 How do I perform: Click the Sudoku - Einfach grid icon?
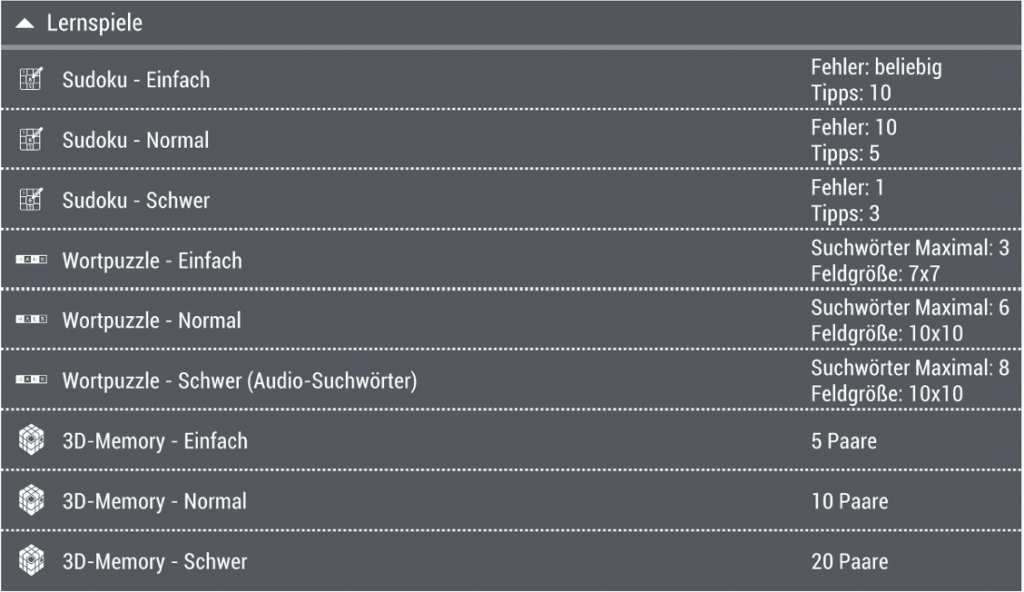tap(32, 80)
